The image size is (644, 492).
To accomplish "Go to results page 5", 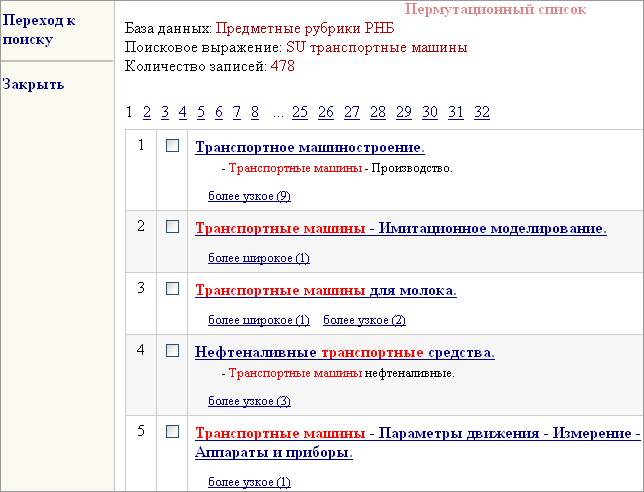I will pos(201,112).
